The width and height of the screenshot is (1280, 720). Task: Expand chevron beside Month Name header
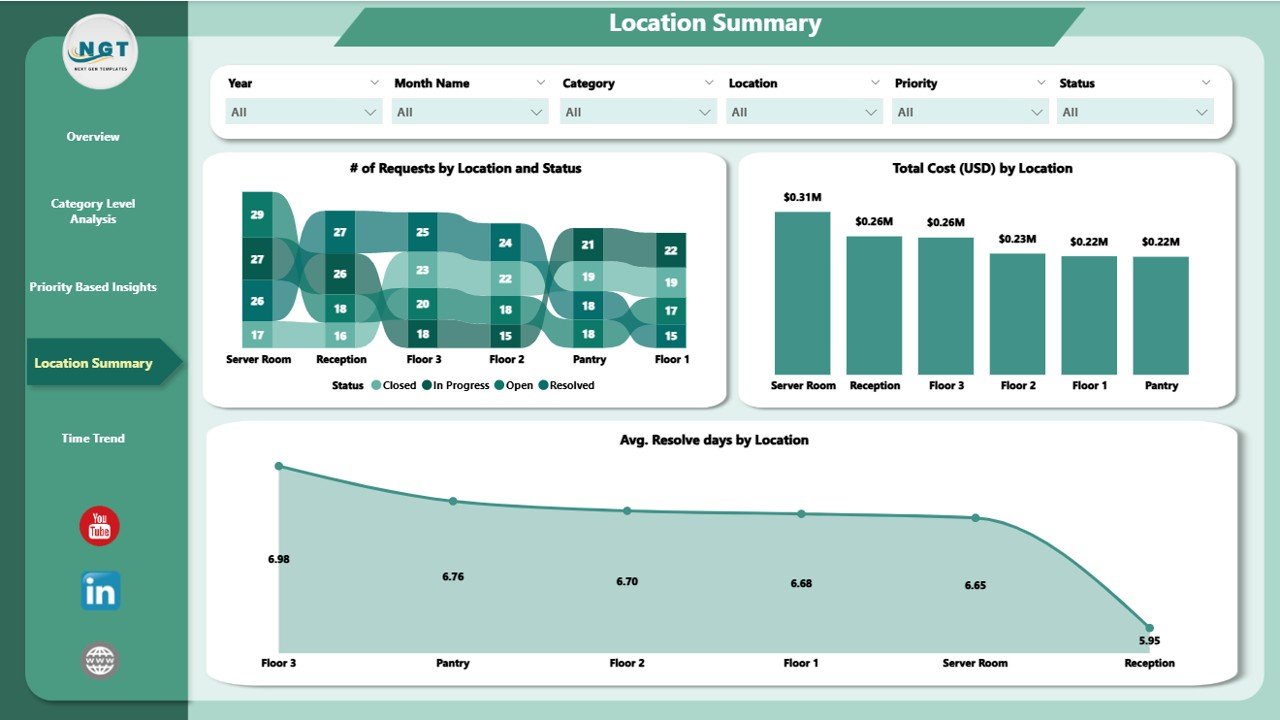pos(540,83)
